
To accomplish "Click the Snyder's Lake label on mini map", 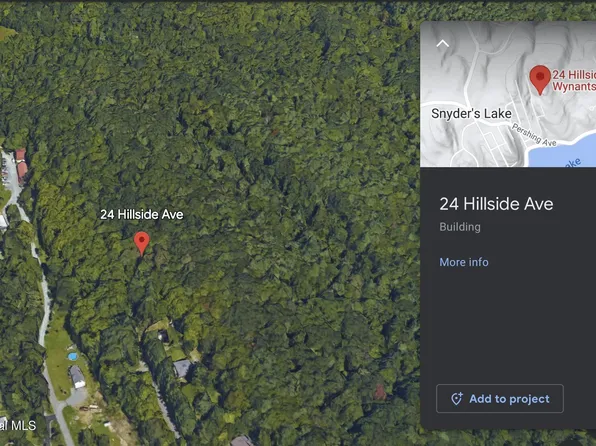I will pyautogui.click(x=471, y=113).
